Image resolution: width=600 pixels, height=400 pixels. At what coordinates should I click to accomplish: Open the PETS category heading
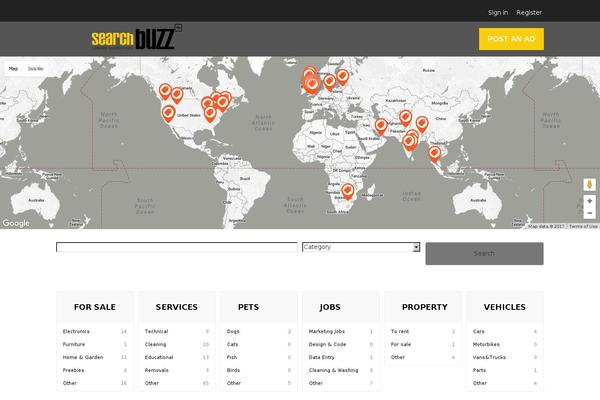(x=248, y=307)
